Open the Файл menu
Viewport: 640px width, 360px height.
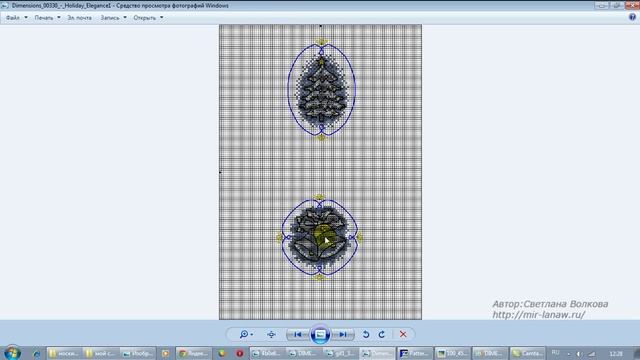click(17, 18)
